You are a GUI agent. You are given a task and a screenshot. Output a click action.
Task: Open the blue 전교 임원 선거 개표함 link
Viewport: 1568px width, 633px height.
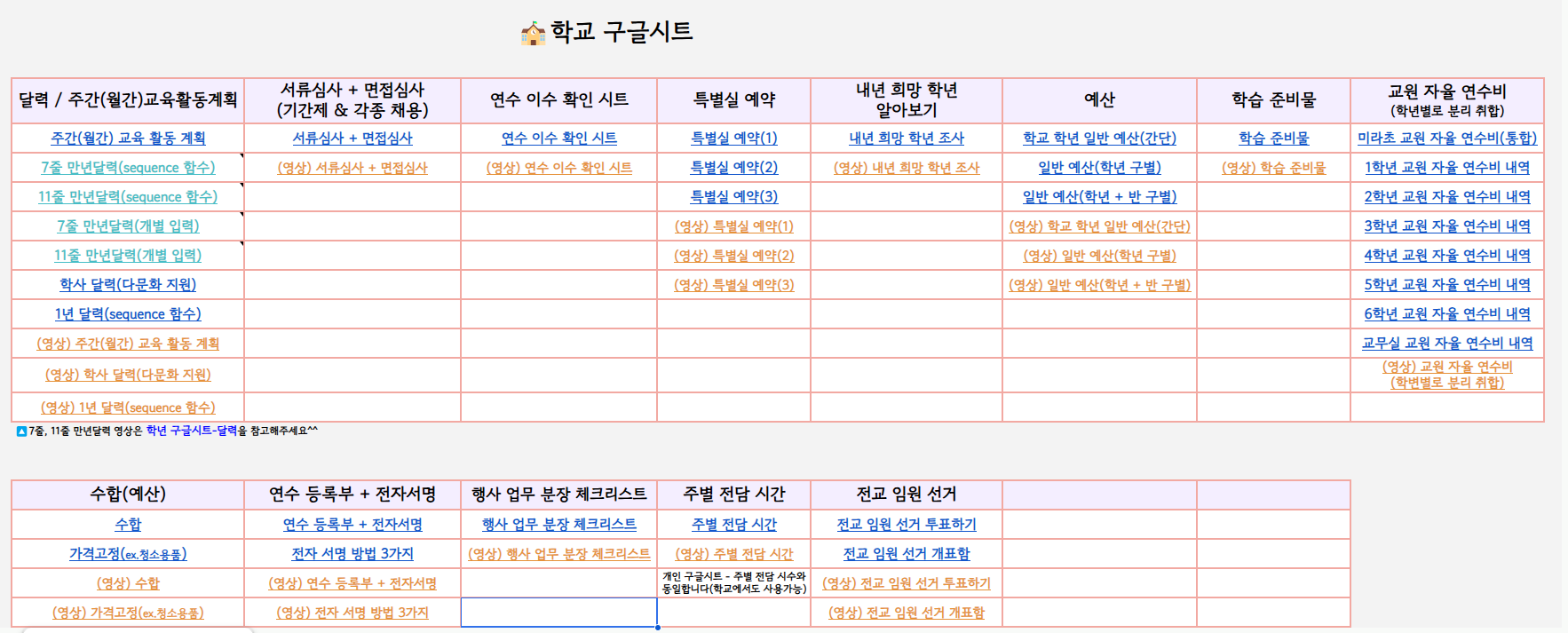(x=906, y=554)
